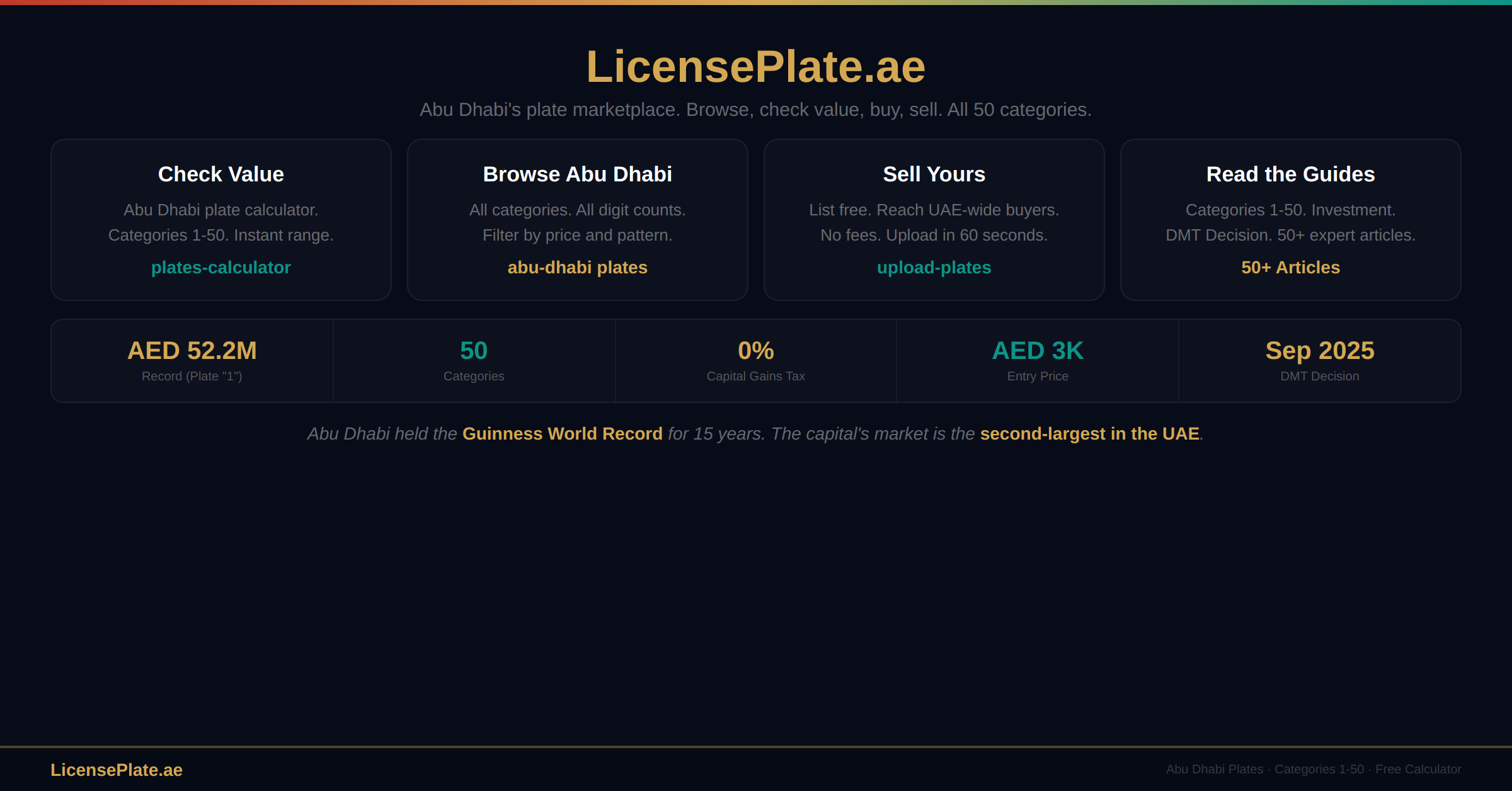Viewport: 1512px width, 791px height.
Task: Select the Sep 2025 DMT Decision stat
Action: [x=1320, y=351]
